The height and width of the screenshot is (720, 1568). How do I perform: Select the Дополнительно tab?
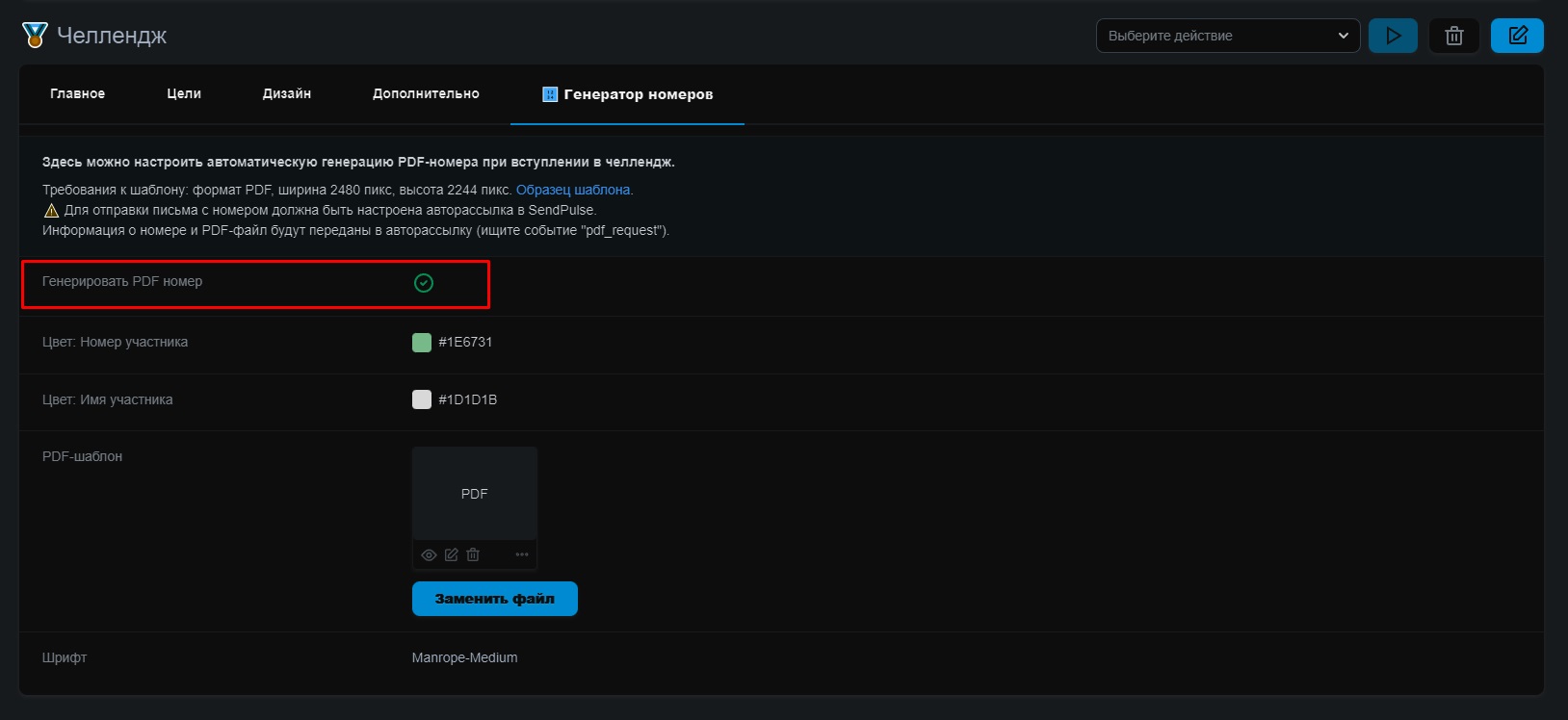(426, 93)
